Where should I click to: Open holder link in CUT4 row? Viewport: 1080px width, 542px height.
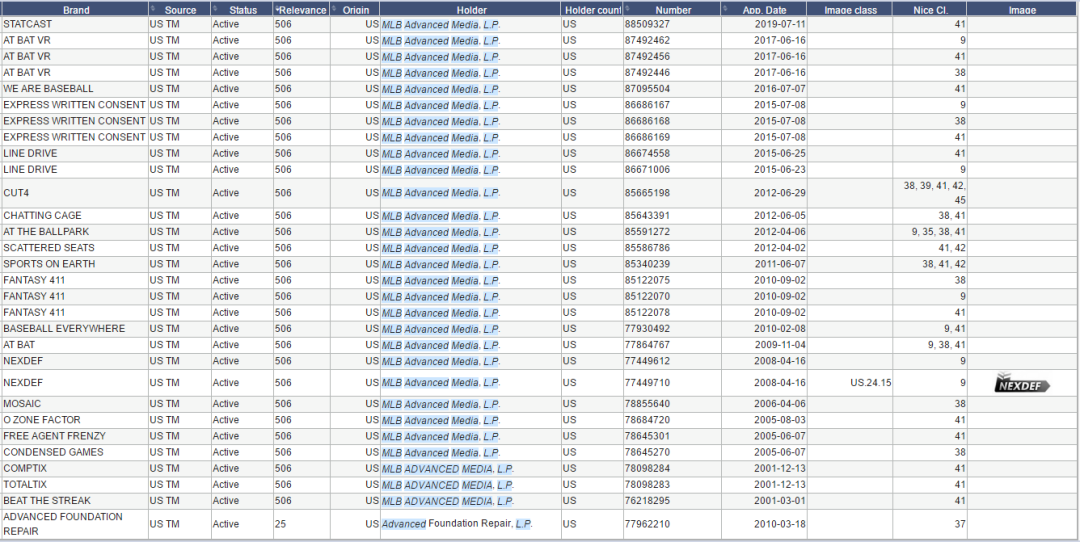[441, 193]
